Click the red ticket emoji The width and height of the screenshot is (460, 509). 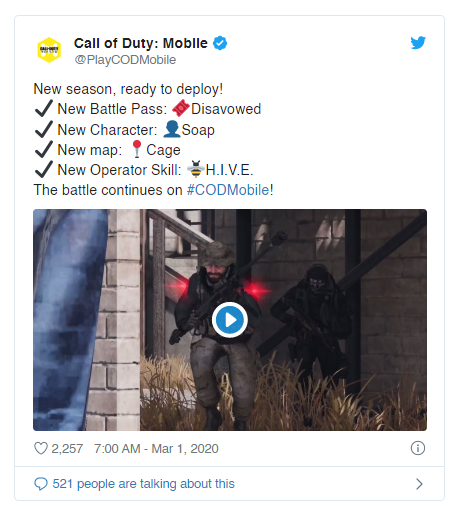point(181,108)
